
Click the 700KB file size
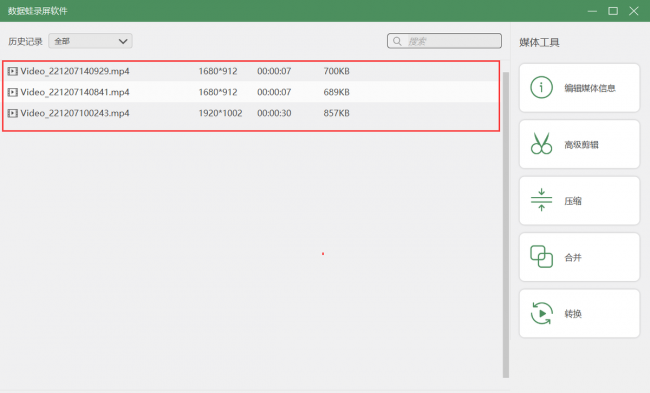pyautogui.click(x=336, y=71)
